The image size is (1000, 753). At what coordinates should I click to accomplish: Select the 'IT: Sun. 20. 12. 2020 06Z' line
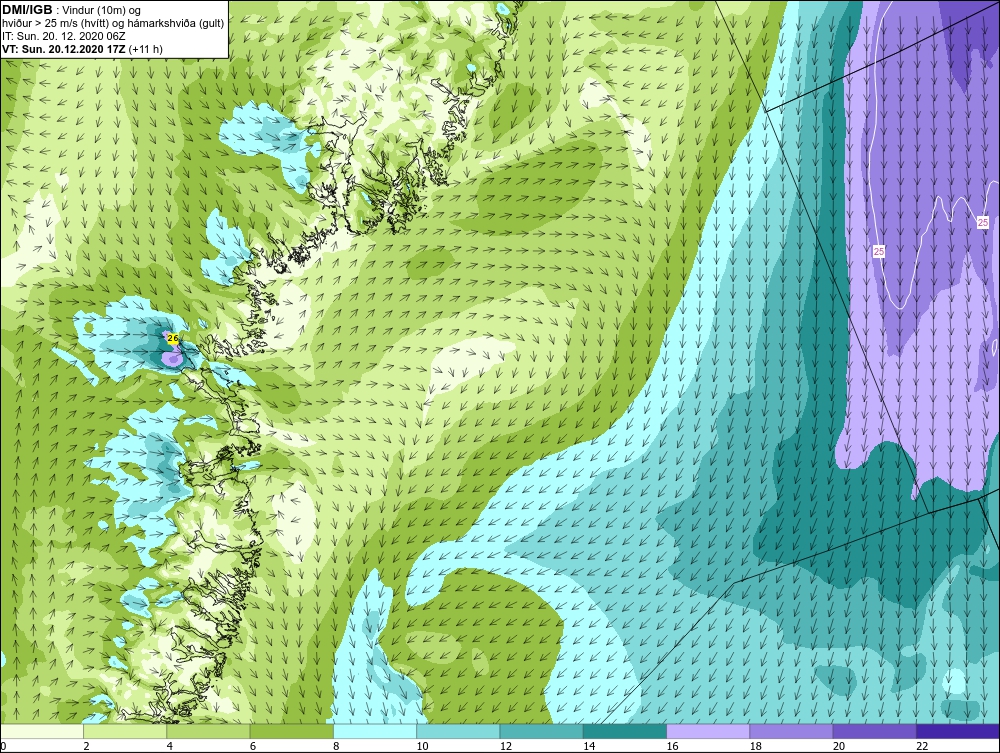(x=64, y=36)
